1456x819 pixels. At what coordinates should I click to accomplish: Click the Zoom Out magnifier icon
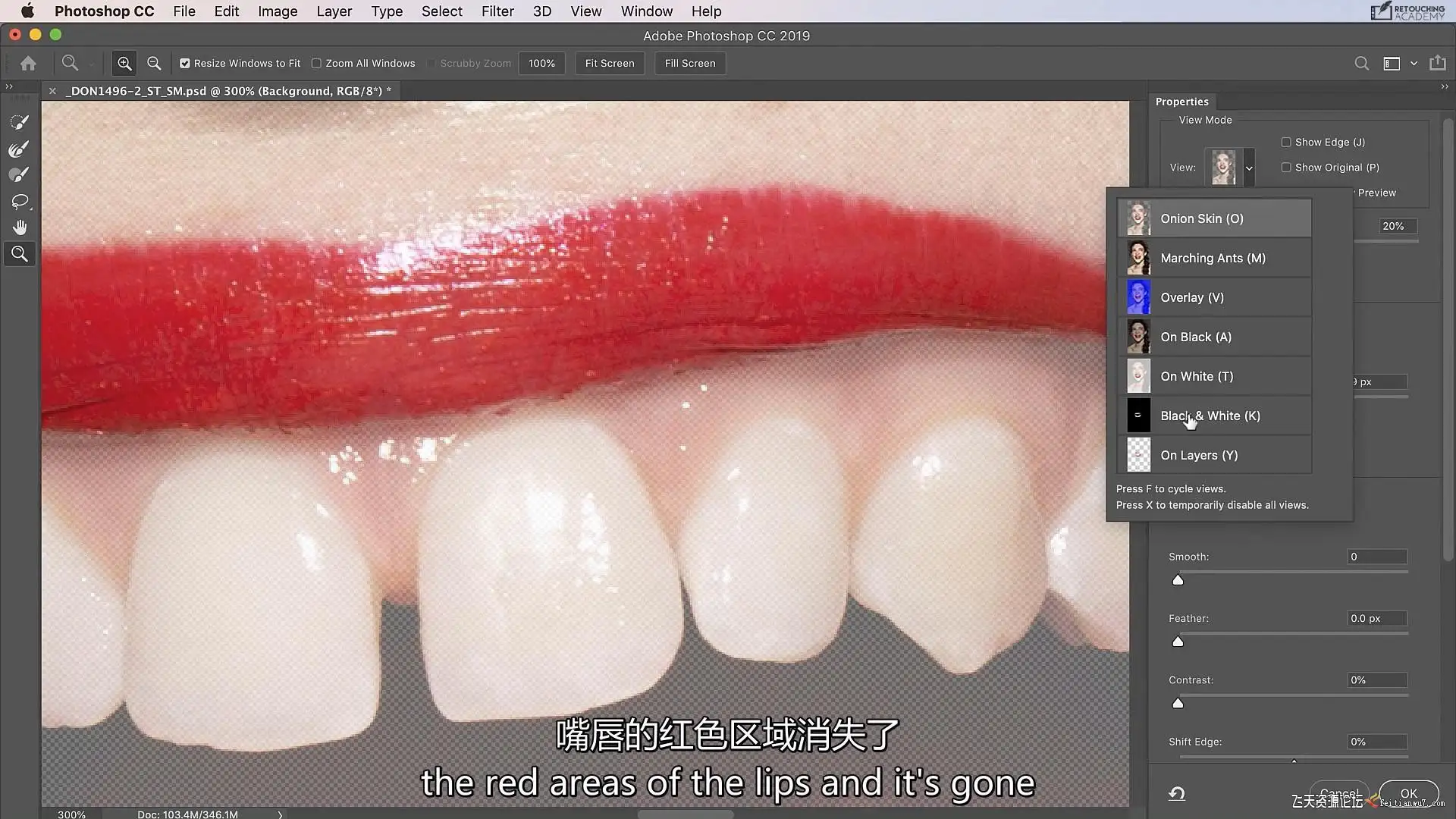point(154,64)
